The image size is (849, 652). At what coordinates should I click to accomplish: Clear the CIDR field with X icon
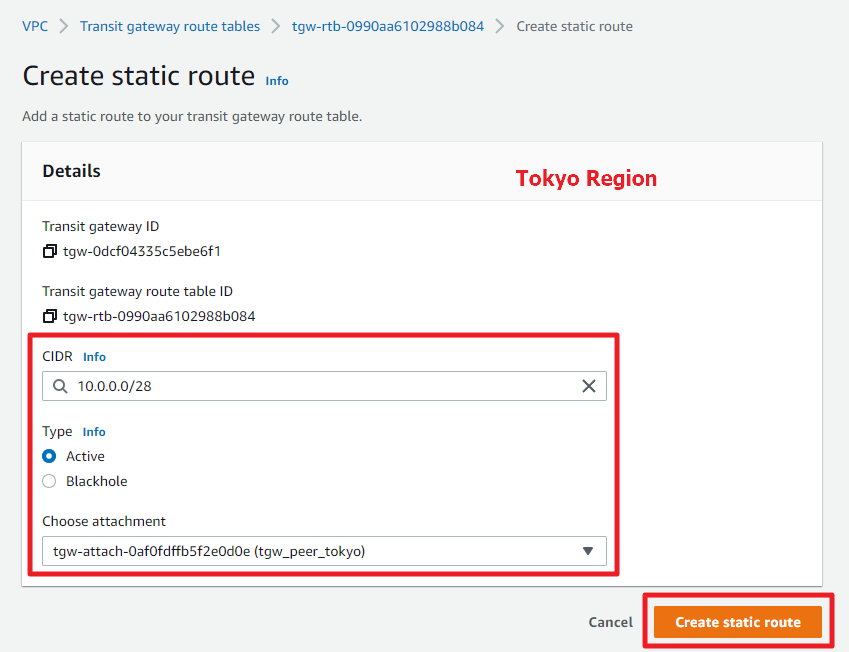click(589, 386)
